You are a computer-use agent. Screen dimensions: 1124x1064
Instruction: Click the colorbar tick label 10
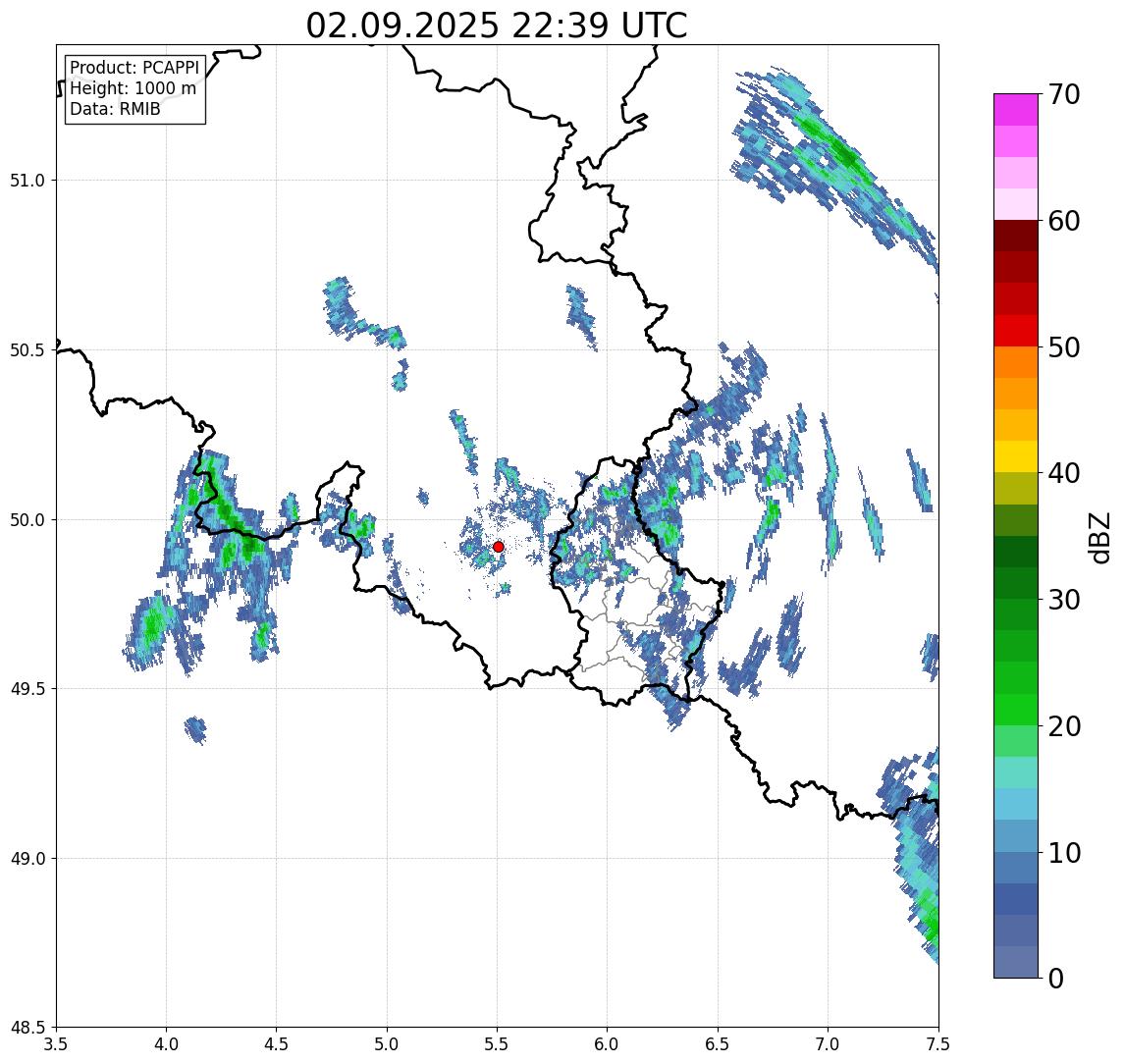(1064, 852)
